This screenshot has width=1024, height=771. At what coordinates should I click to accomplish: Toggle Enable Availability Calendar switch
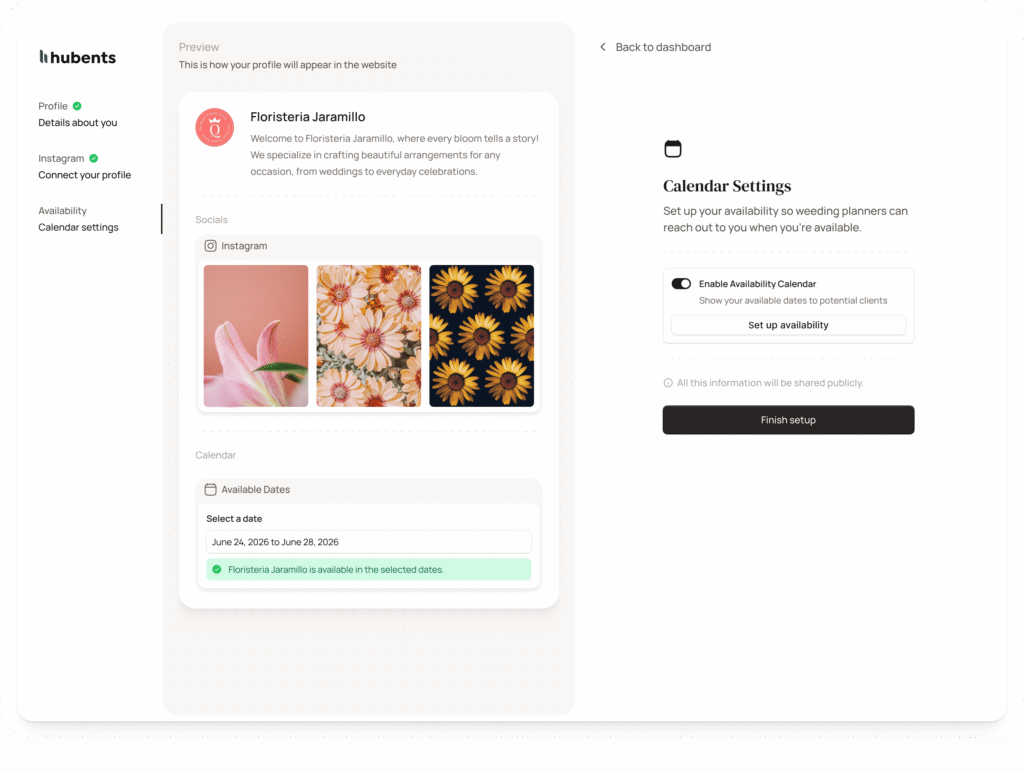click(x=681, y=284)
